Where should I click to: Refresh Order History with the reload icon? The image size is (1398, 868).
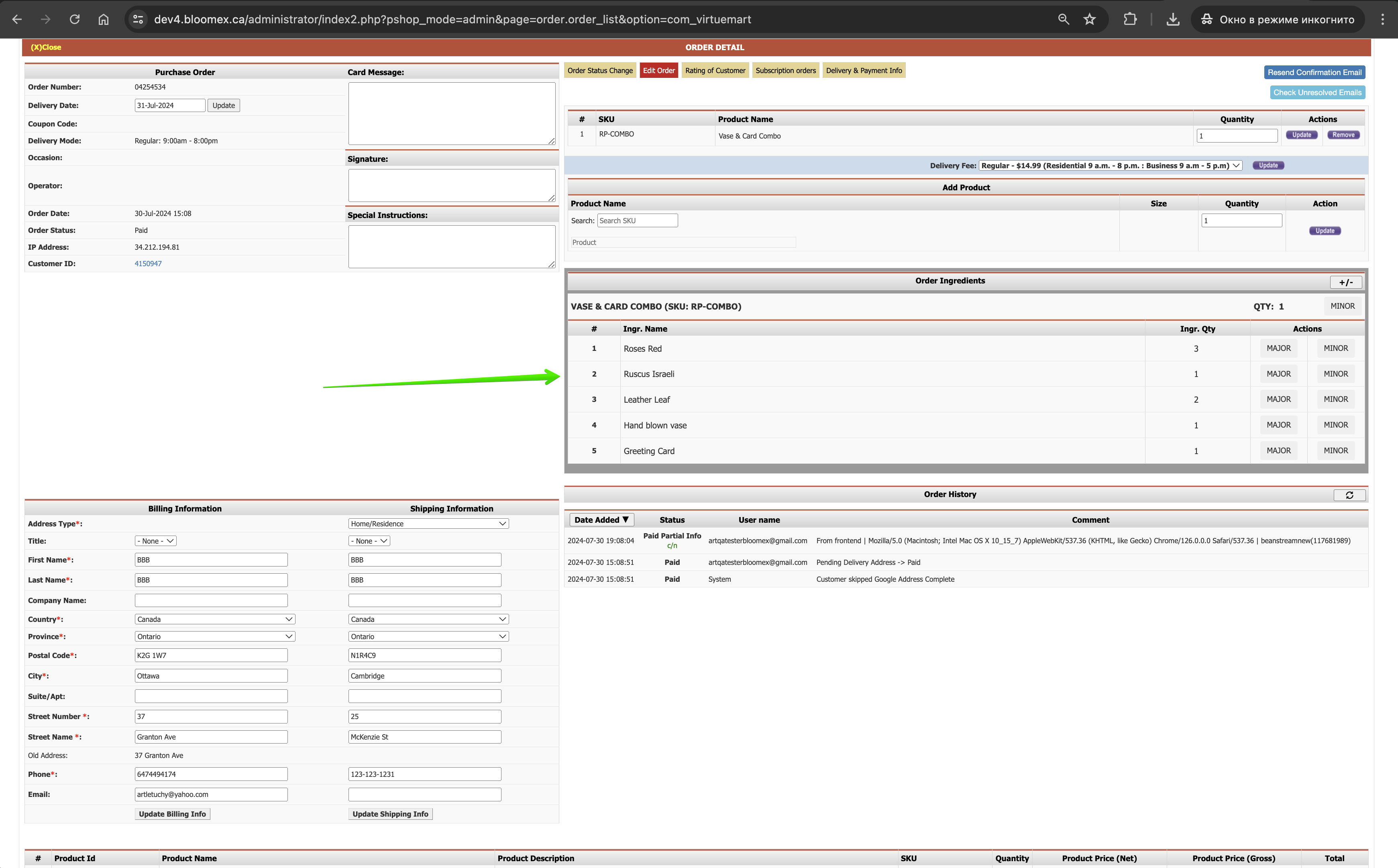point(1349,495)
